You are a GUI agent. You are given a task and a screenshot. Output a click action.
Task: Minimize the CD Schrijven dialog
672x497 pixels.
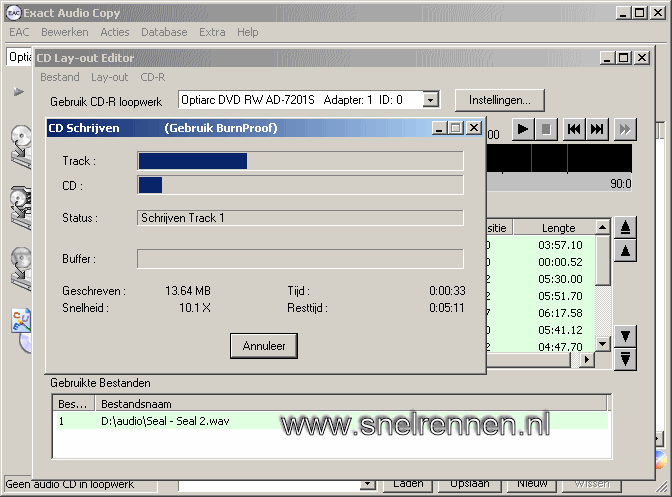pos(439,128)
